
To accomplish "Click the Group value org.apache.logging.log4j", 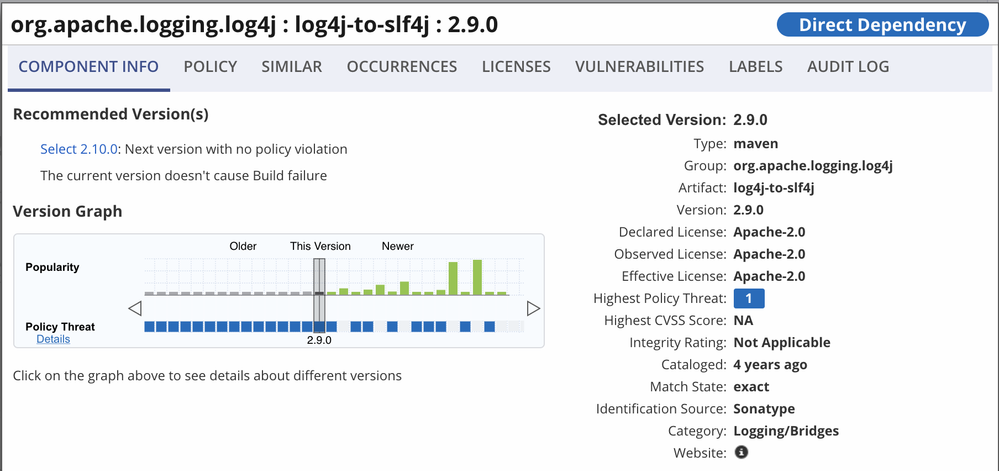I will (x=813, y=166).
